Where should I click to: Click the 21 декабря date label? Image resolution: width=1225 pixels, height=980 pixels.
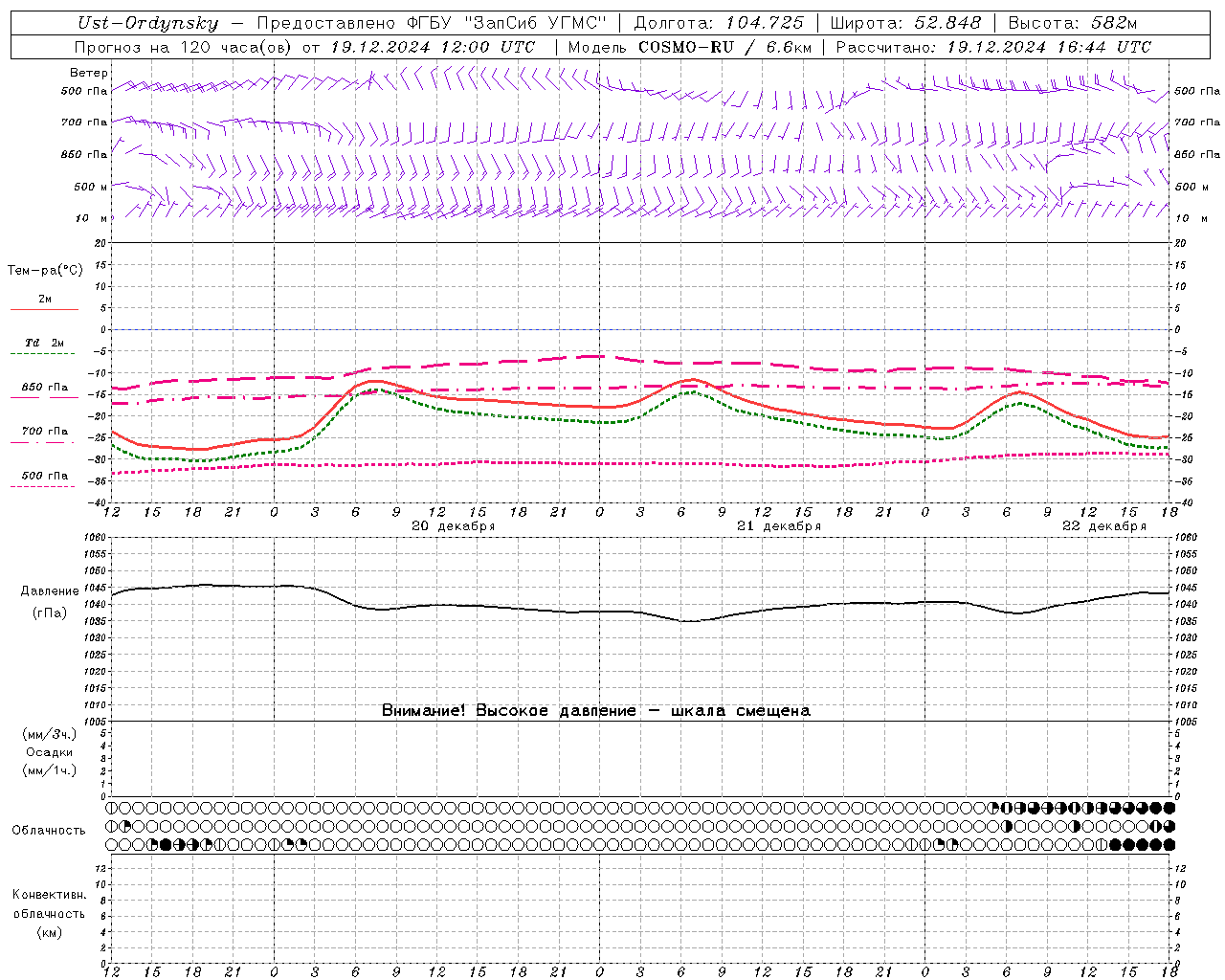779,526
